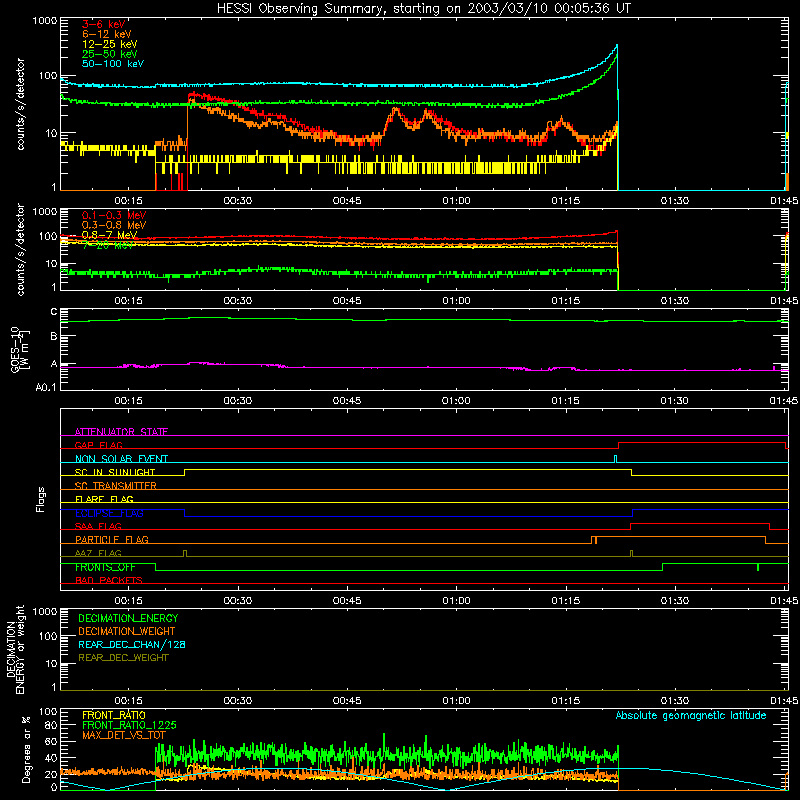The image size is (800, 800).
Task: Click the 'GOES-10 [W m-2]' axis label
Action: [19, 350]
